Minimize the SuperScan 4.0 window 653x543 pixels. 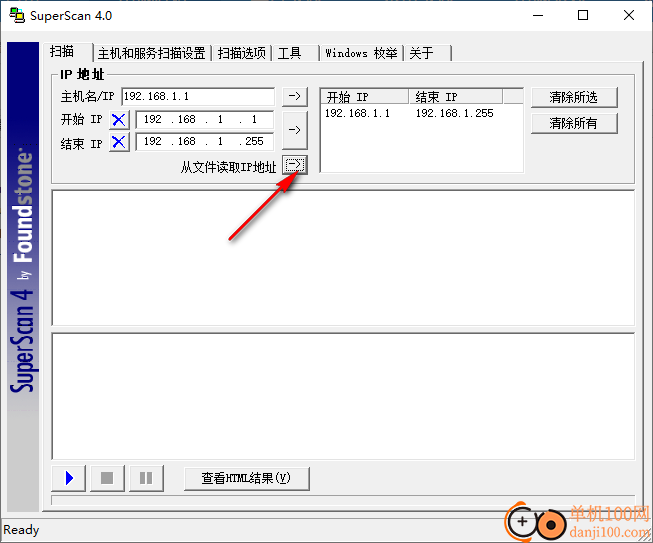click(538, 15)
